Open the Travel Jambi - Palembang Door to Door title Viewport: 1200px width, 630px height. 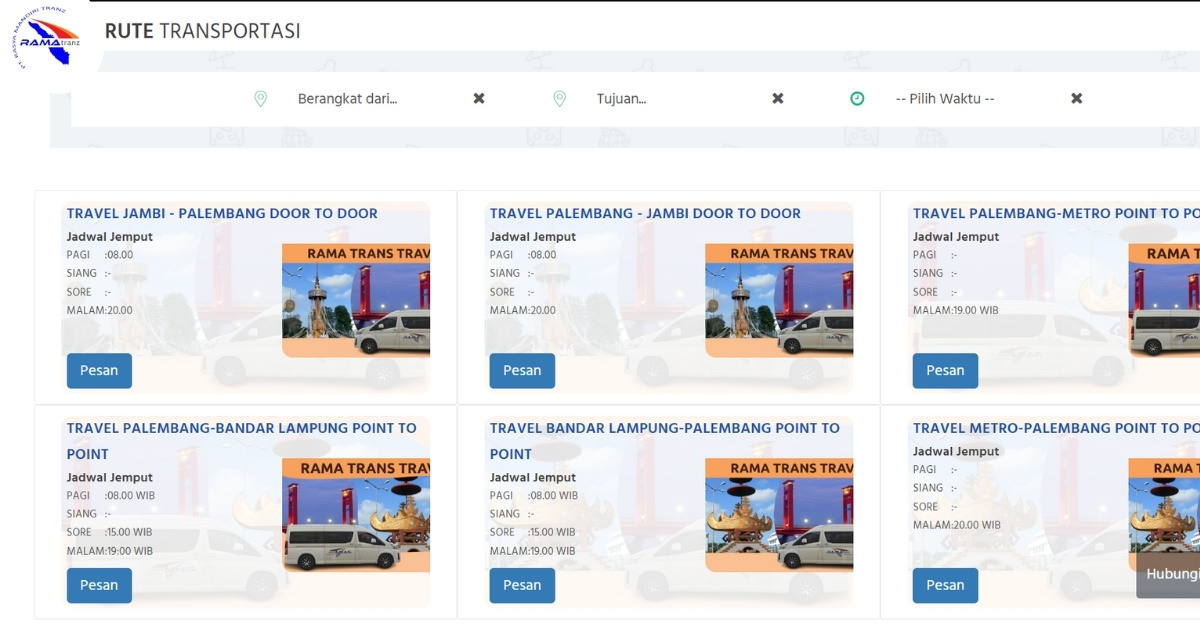click(222, 213)
